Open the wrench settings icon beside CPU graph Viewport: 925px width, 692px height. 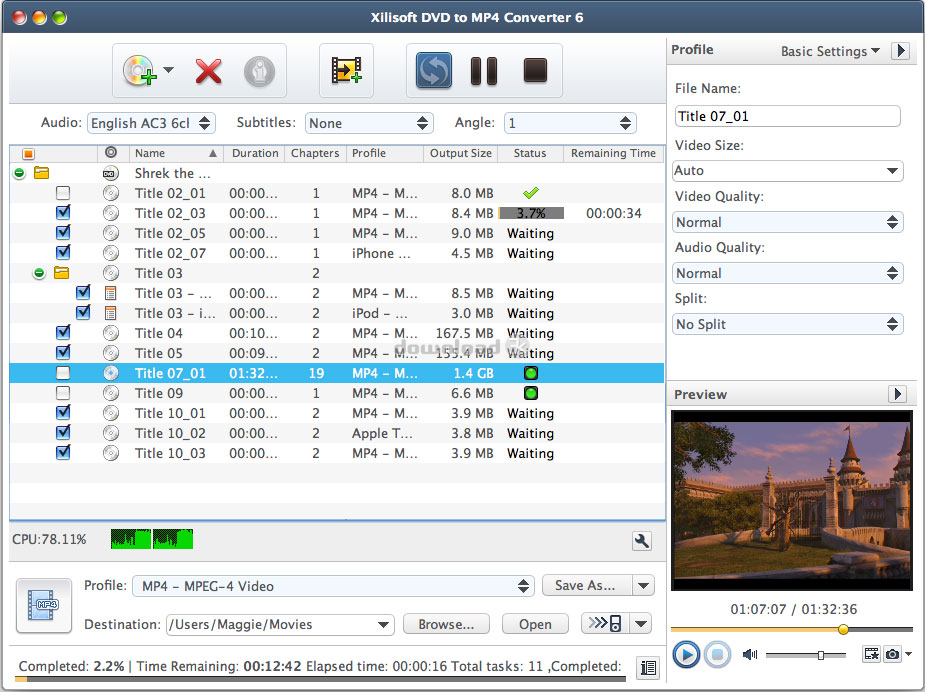coord(642,541)
